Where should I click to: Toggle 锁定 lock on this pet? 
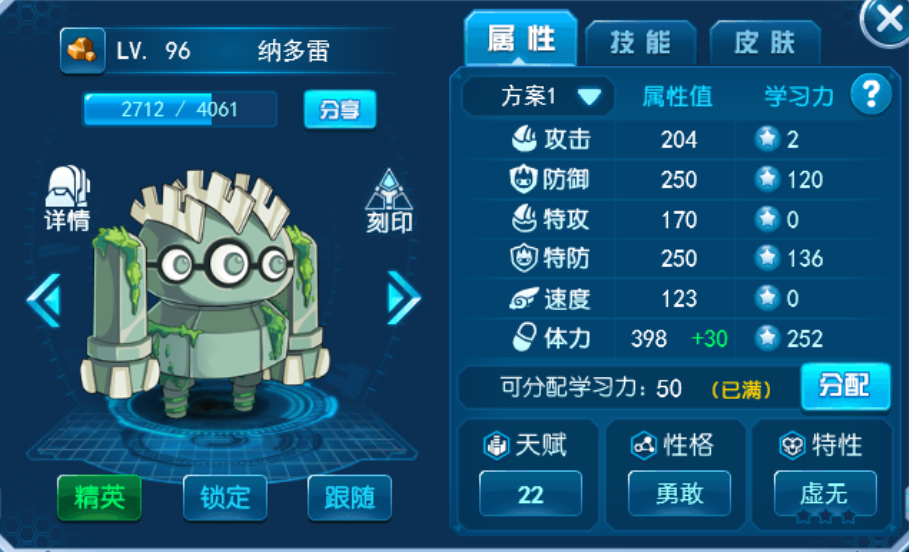pos(225,497)
